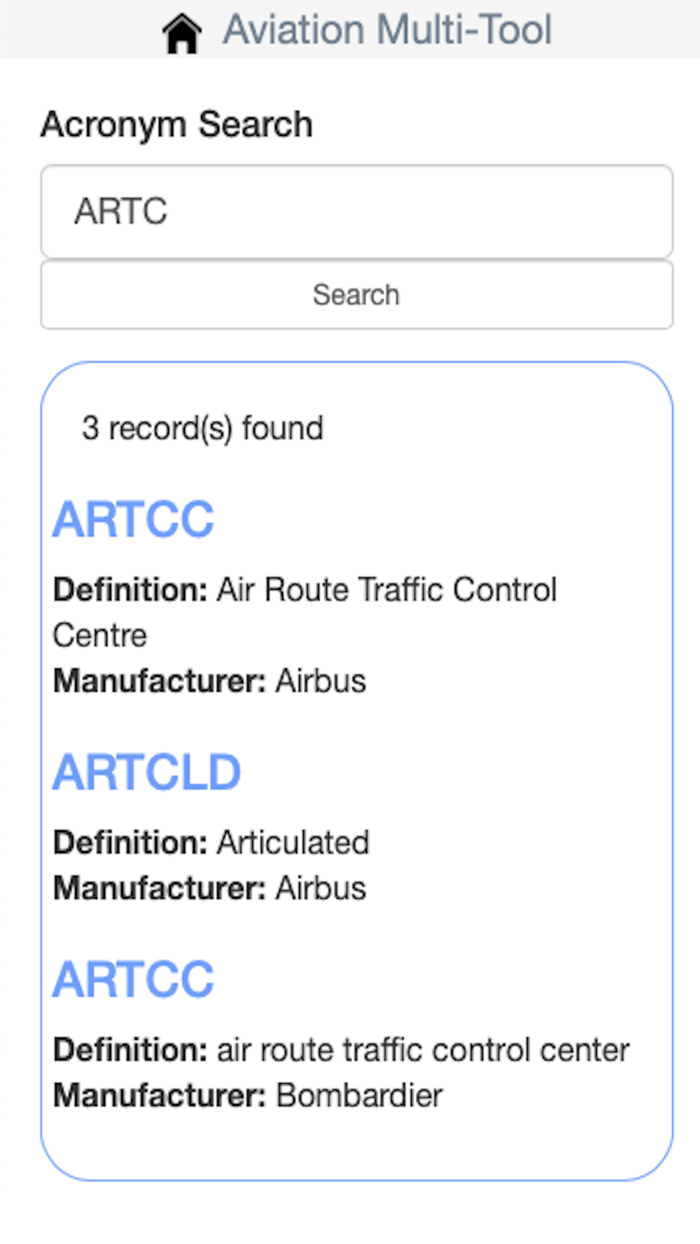The height and width of the screenshot is (1244, 700).
Task: Select the ARTCLD result heading
Action: (x=146, y=771)
